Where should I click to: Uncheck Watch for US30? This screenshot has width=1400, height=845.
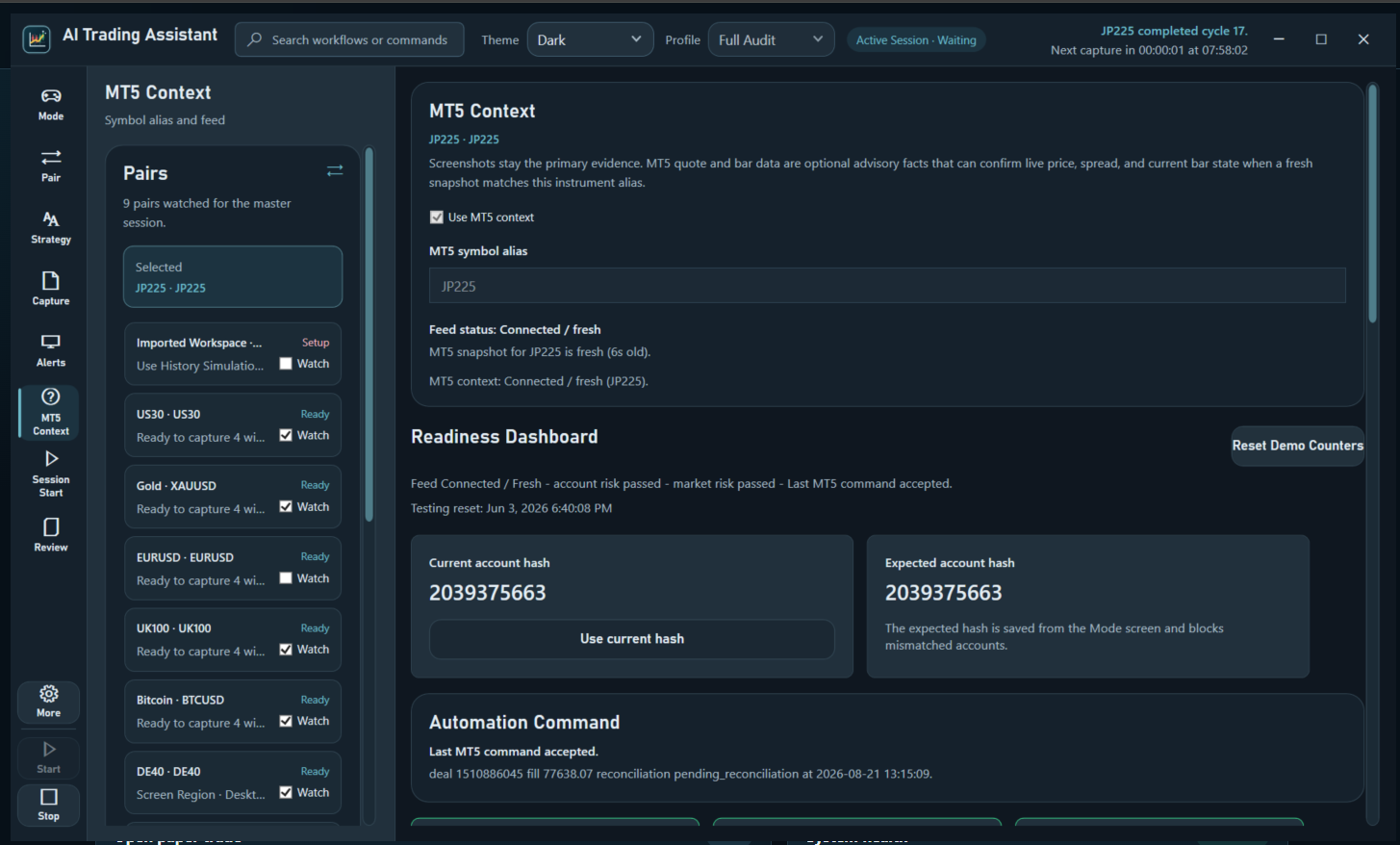[x=286, y=435]
